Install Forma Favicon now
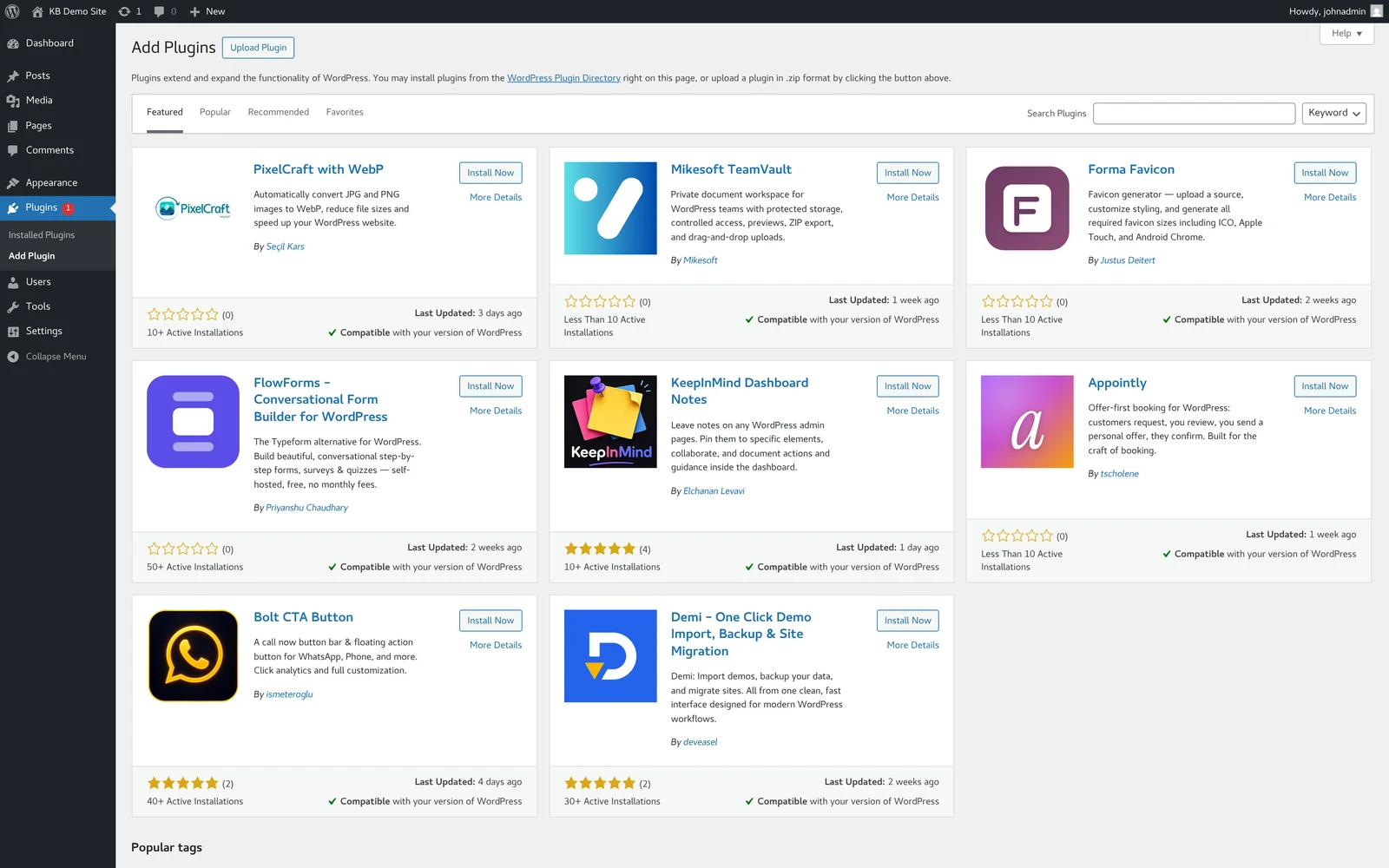This screenshot has width=1389, height=868. pyautogui.click(x=1325, y=173)
